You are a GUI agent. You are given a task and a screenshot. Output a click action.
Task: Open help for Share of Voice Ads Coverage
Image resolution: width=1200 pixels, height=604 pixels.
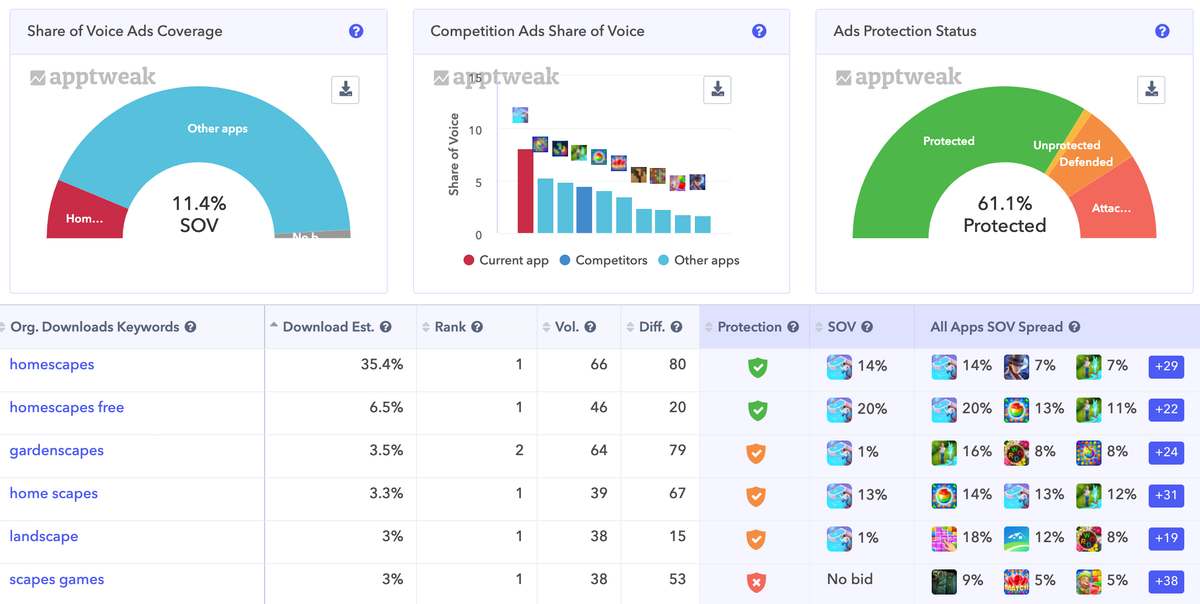[356, 31]
